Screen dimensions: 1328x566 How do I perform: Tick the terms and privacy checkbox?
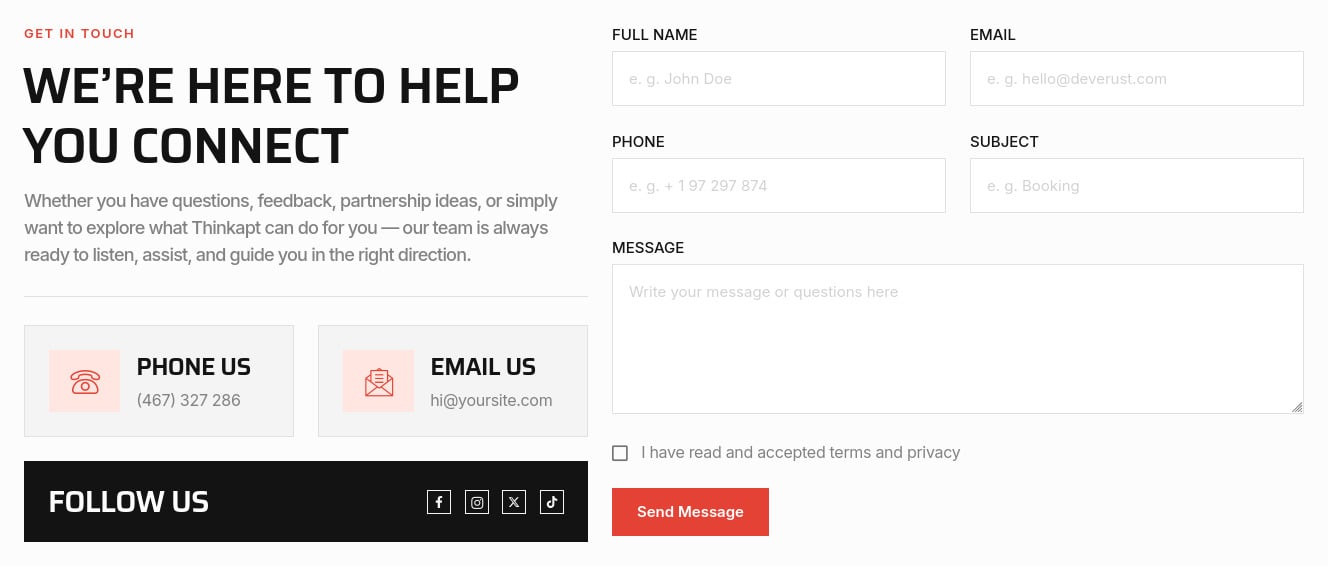tap(620, 453)
